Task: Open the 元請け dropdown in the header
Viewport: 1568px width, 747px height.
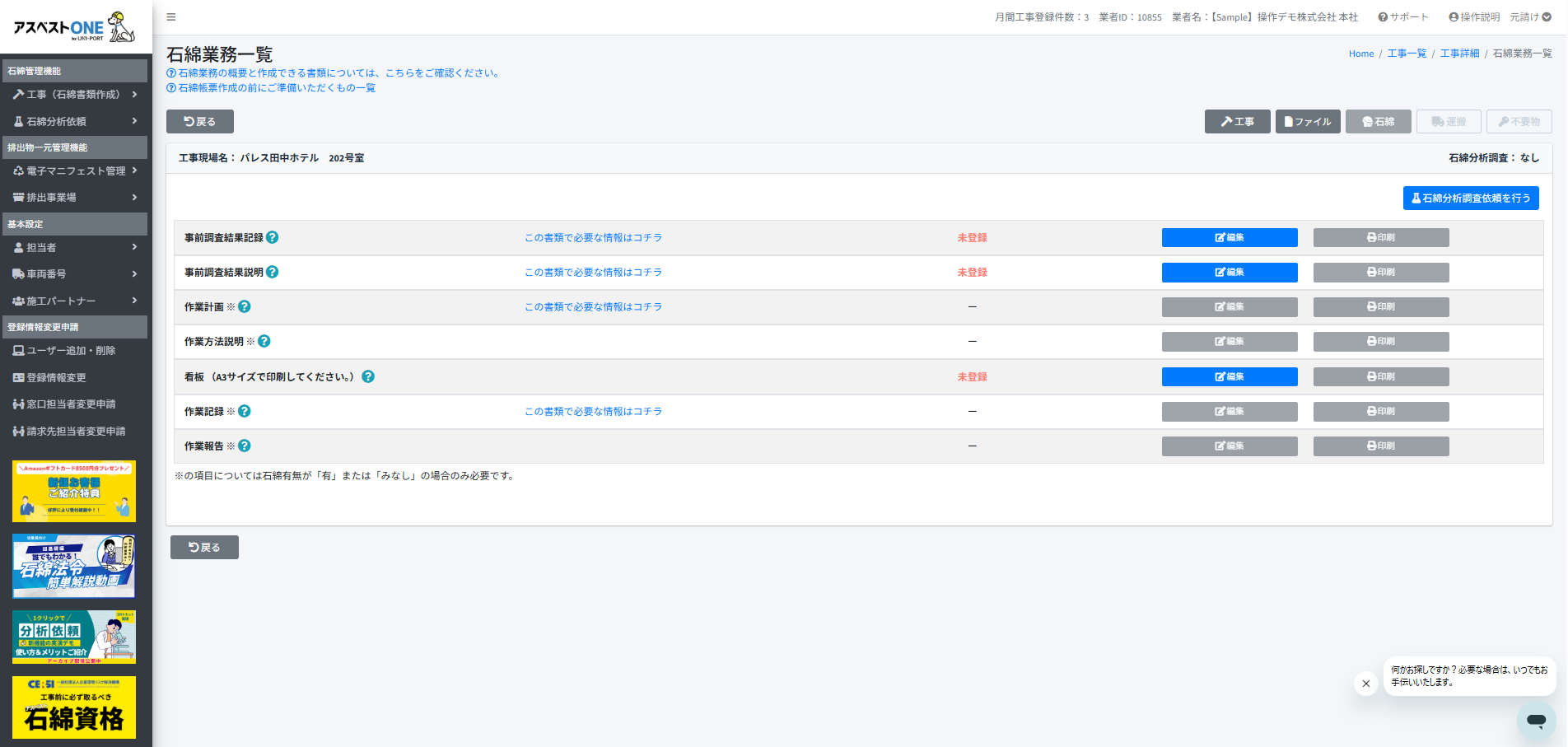Action: (1530, 17)
